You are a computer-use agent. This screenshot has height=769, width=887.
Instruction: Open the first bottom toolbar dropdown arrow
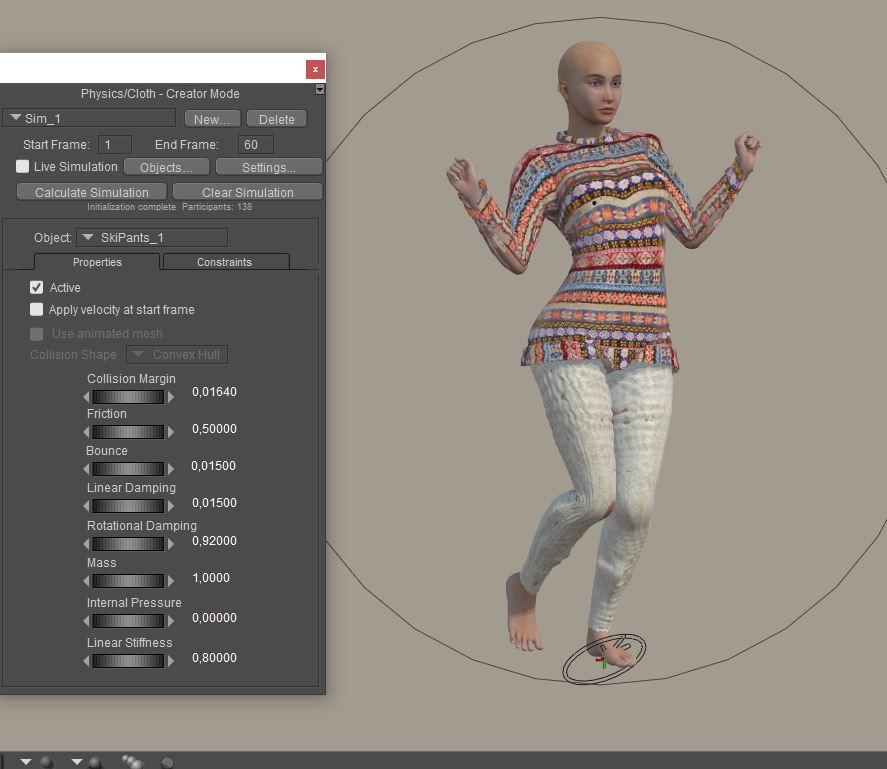25,762
